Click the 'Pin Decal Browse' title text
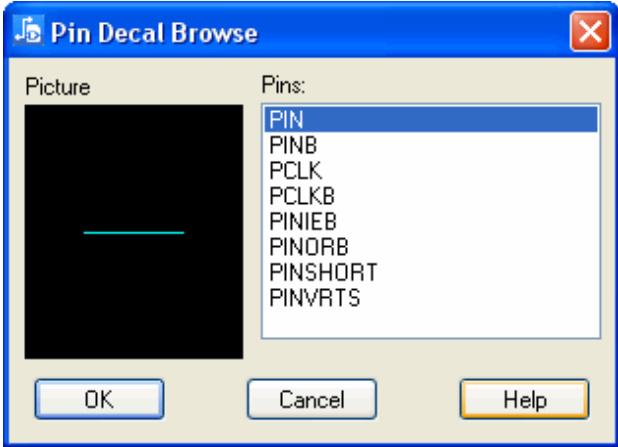This screenshot has height=447, width=618. tap(152, 33)
